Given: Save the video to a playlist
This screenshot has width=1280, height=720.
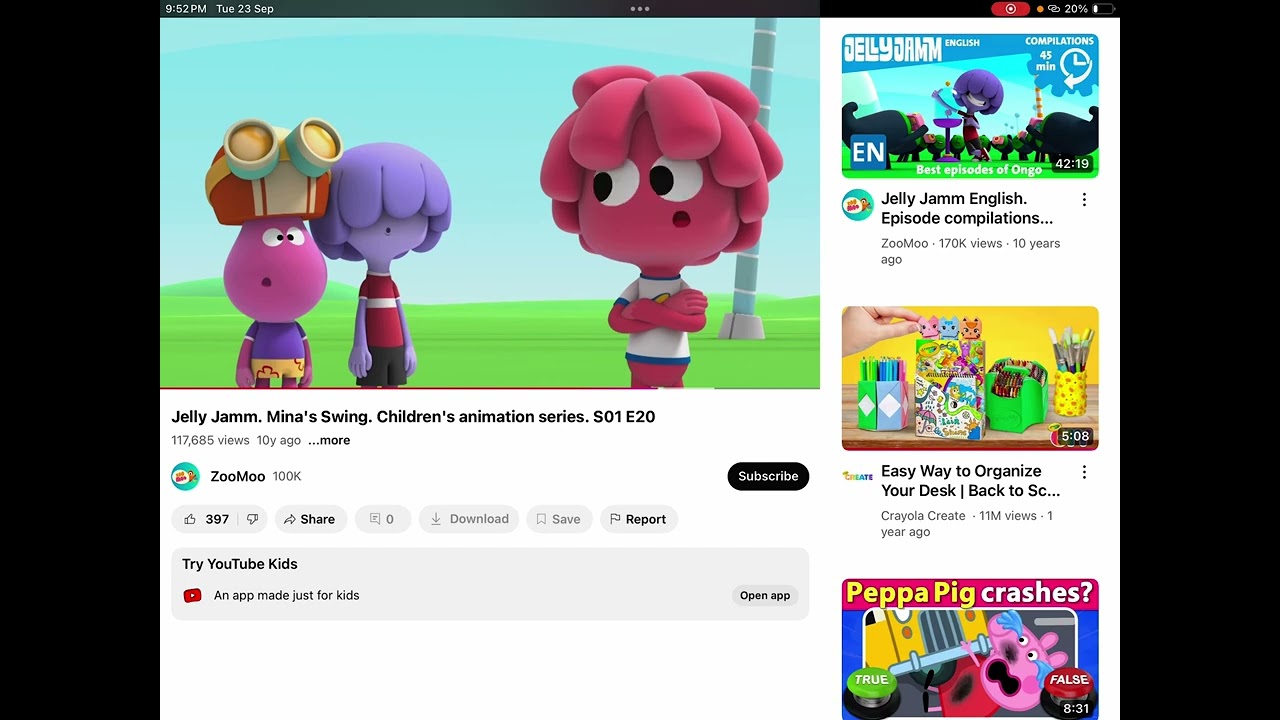Looking at the screenshot, I should click(x=558, y=519).
